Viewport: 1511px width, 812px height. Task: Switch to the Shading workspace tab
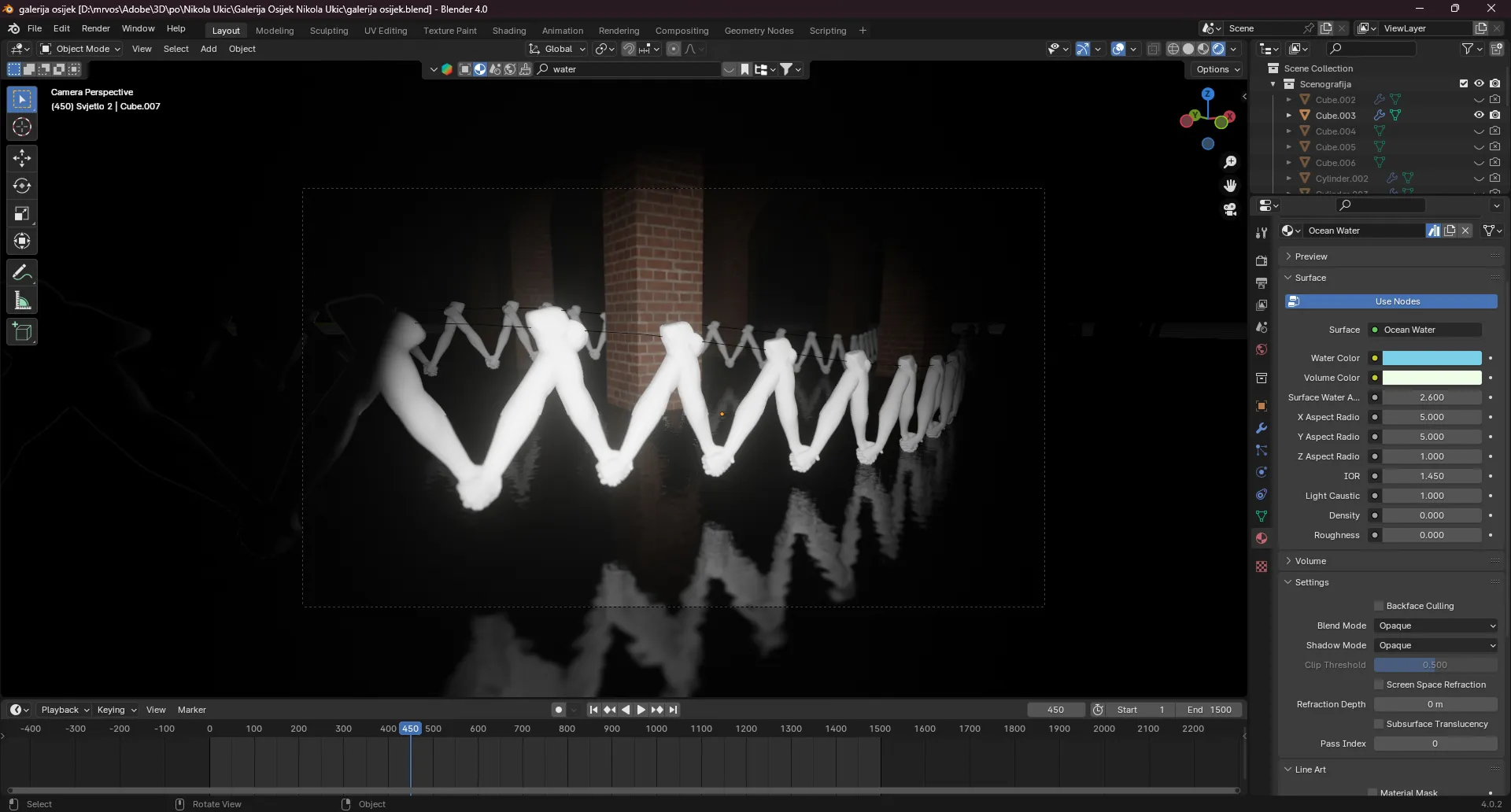pos(509,31)
